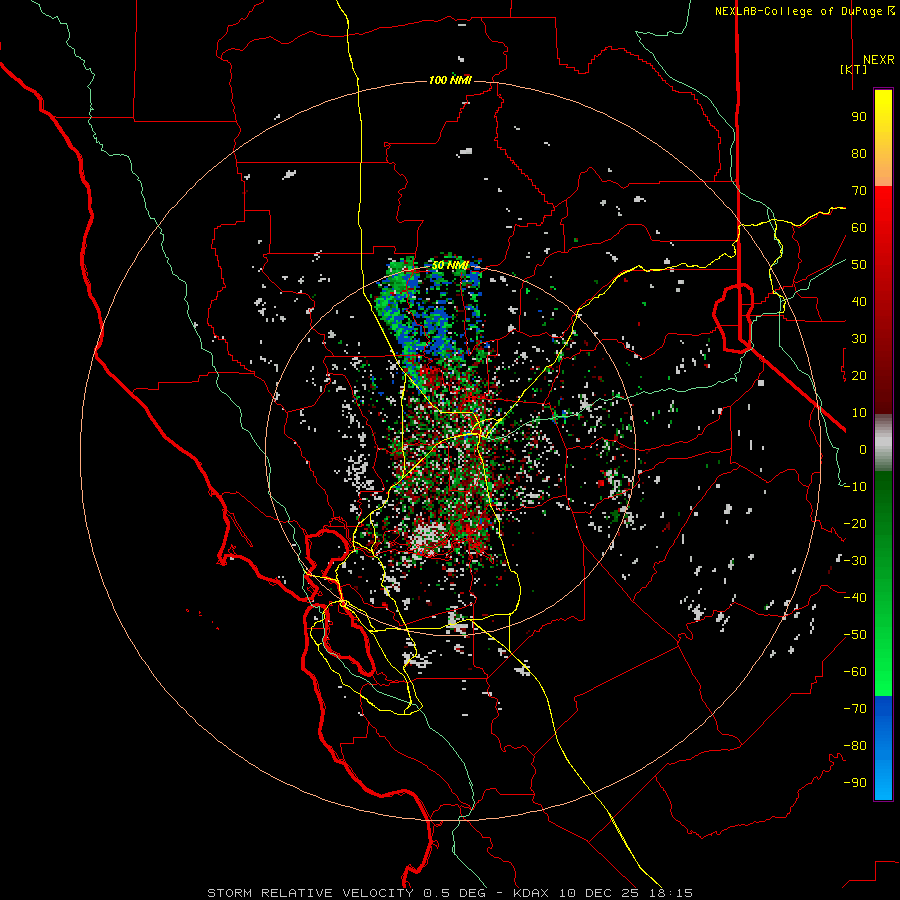Select the -40 value on velocity scale
Screen dimensions: 900x900
(x=855, y=598)
